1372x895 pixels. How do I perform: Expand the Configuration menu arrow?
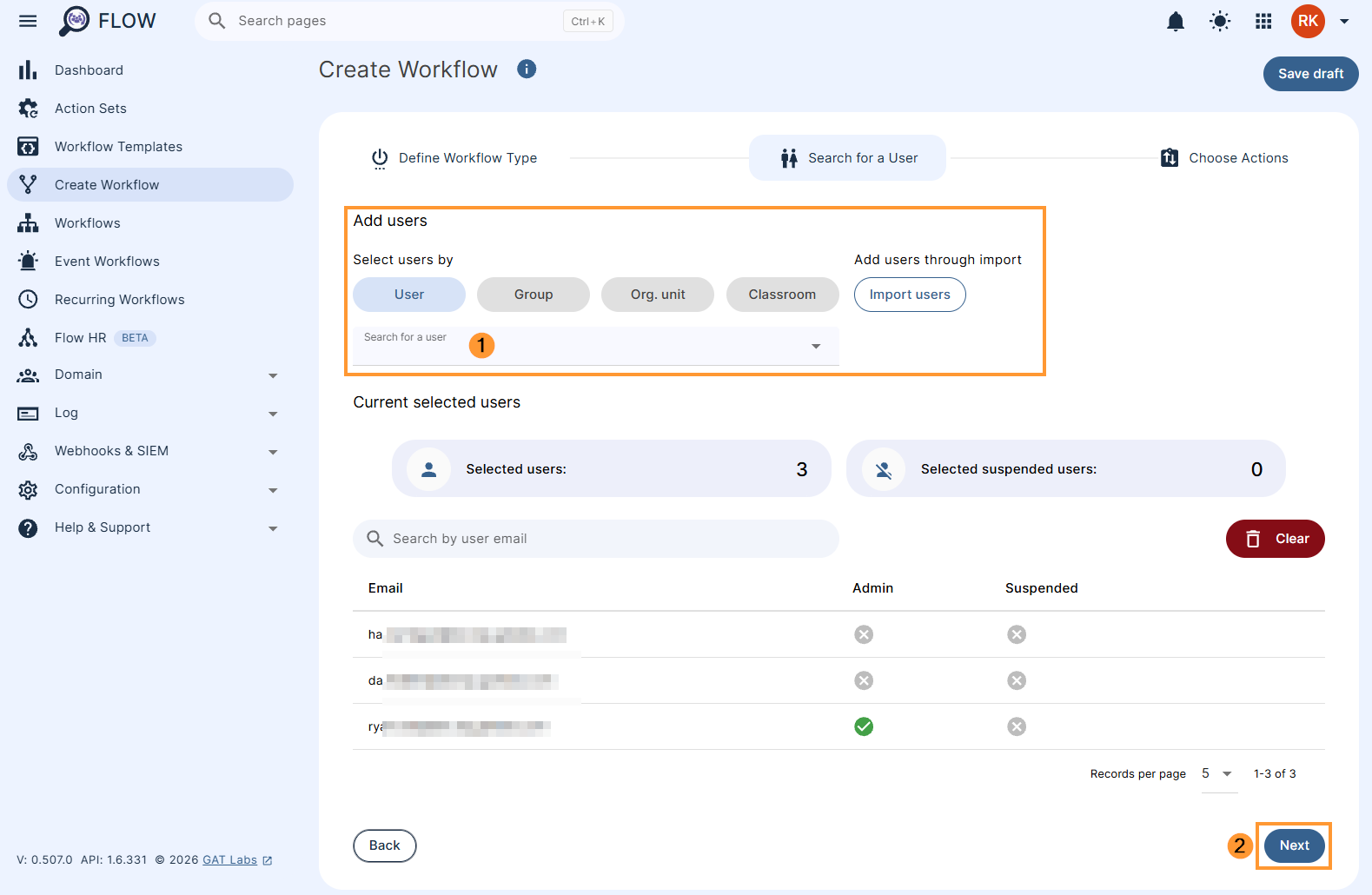pos(273,490)
